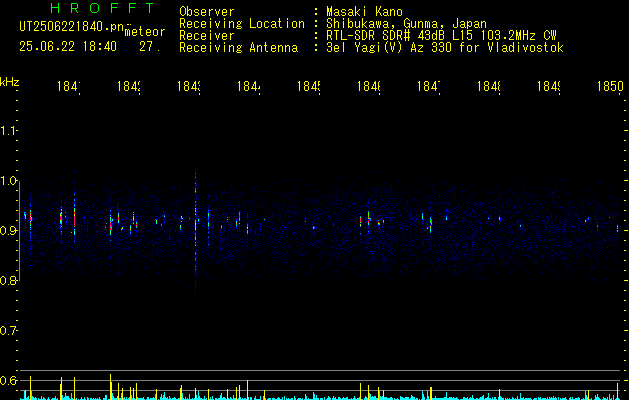Click the 1841 time axis marker

tap(68, 86)
